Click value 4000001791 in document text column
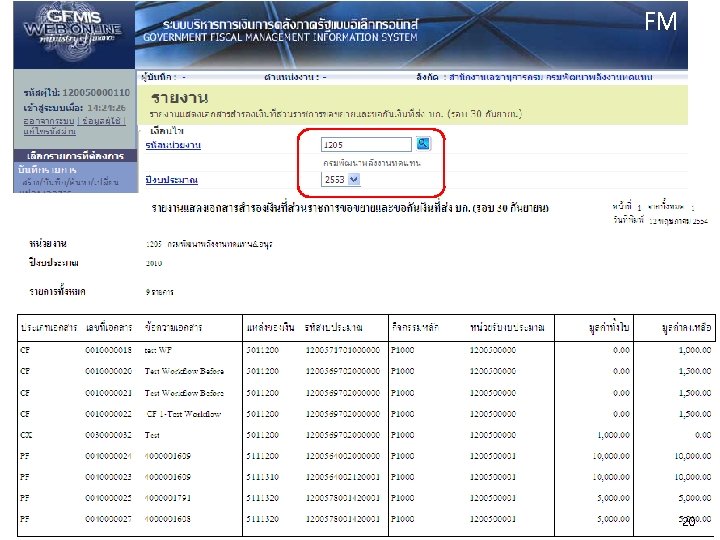Screen dimensions: 720x540 point(167,498)
